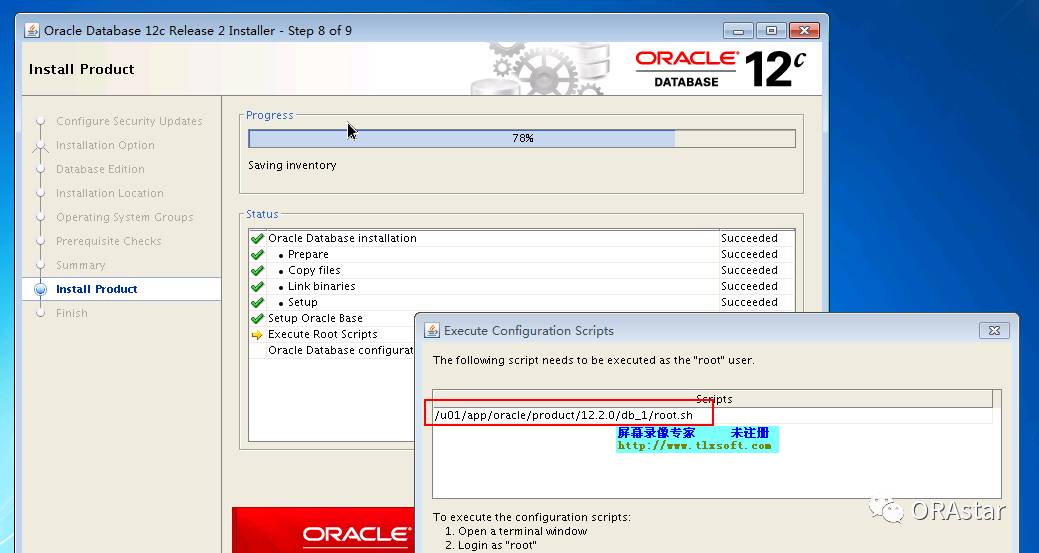Click Succeeded status for Oracle Database installation

pyautogui.click(x=749, y=238)
